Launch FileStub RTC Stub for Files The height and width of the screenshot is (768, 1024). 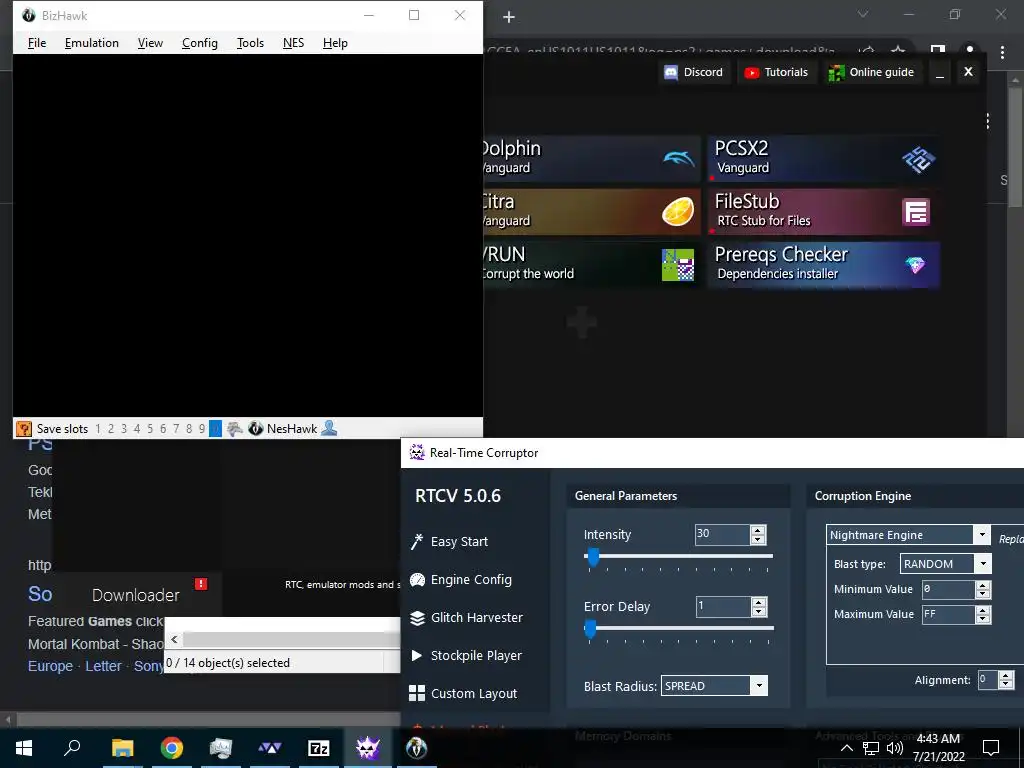(x=824, y=212)
